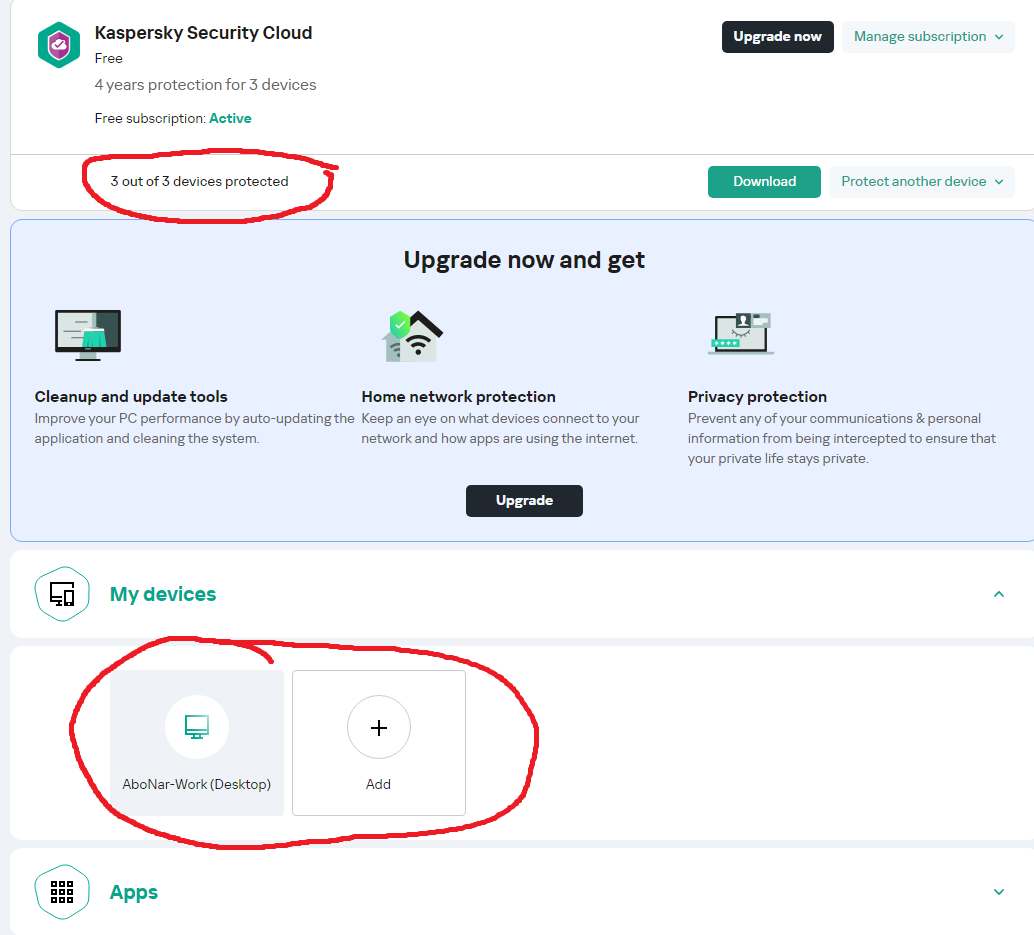This screenshot has width=1034, height=935.
Task: Click the Kaspersky Security Cloud shield logo
Action: coord(59,45)
